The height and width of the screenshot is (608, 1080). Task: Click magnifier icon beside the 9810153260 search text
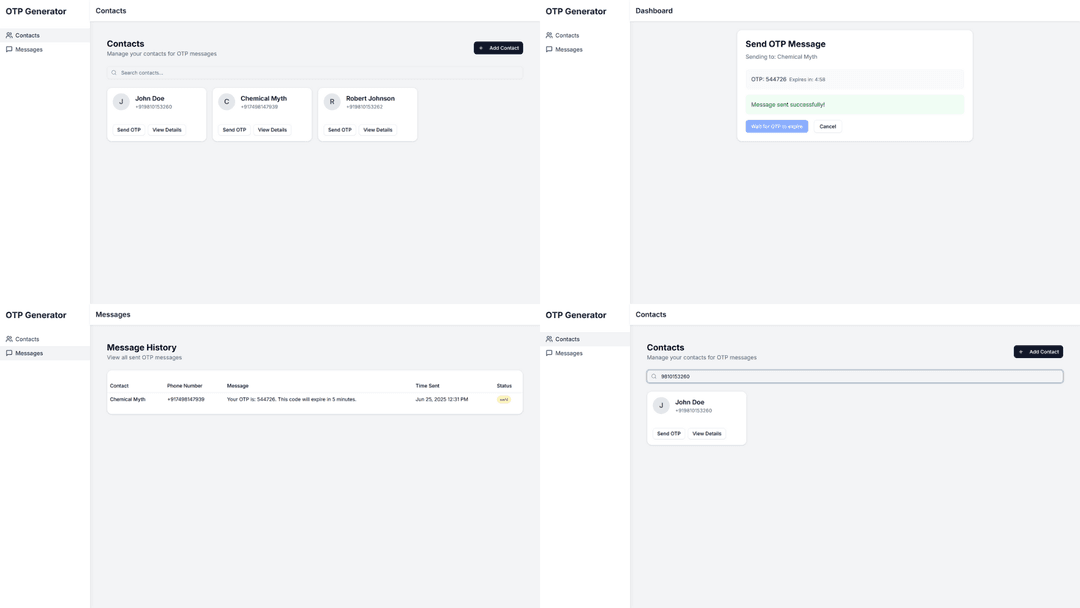tap(654, 377)
